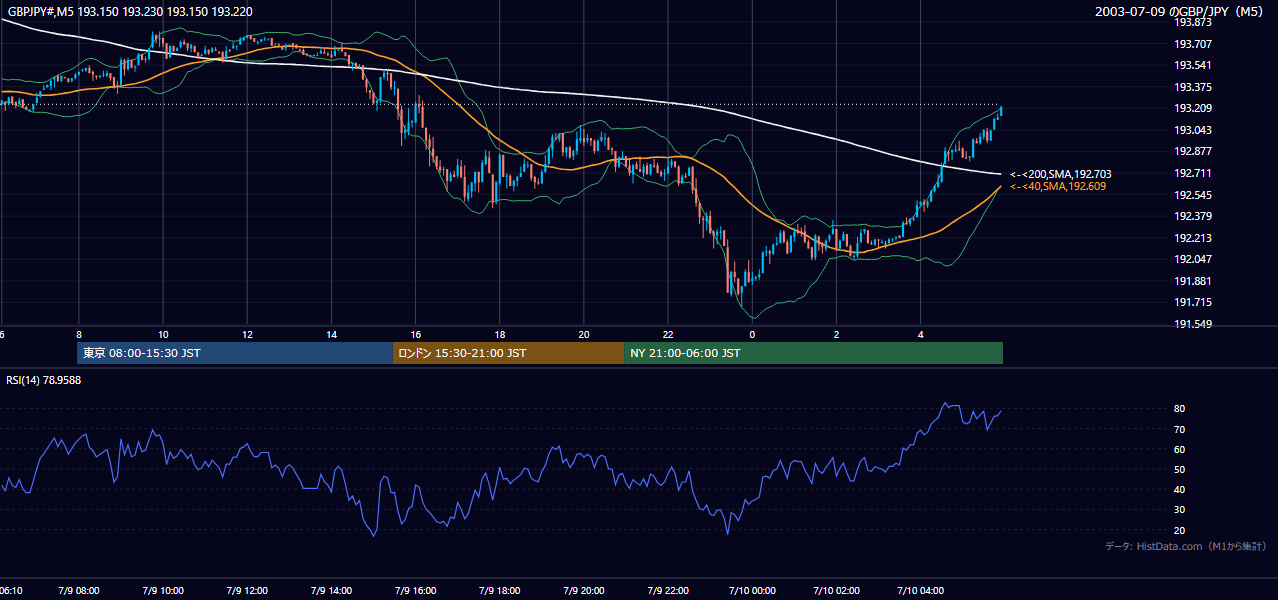Screen dimensions: 1278x600
Task: Click price scale value 192.047
Action: pyautogui.click(x=1194, y=260)
